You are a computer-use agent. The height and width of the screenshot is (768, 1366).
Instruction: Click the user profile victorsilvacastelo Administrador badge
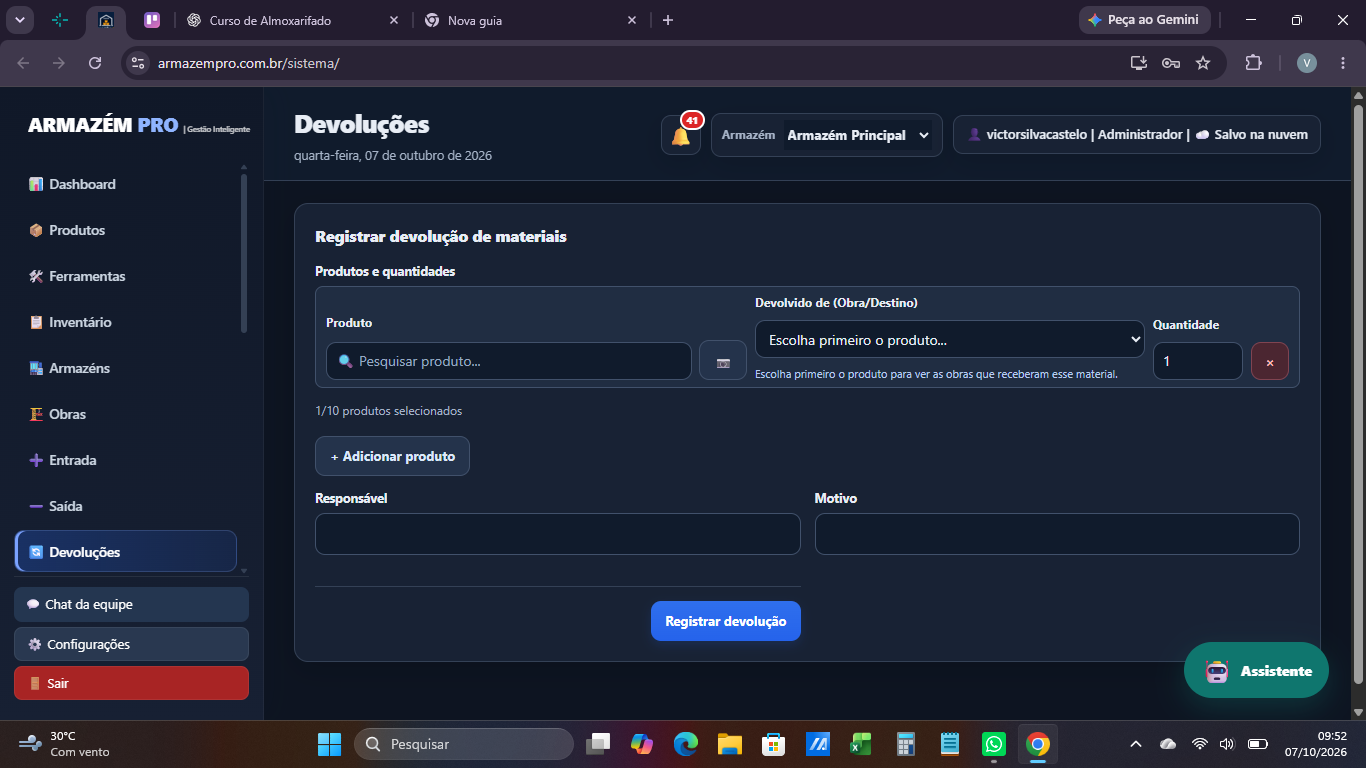1137,135
